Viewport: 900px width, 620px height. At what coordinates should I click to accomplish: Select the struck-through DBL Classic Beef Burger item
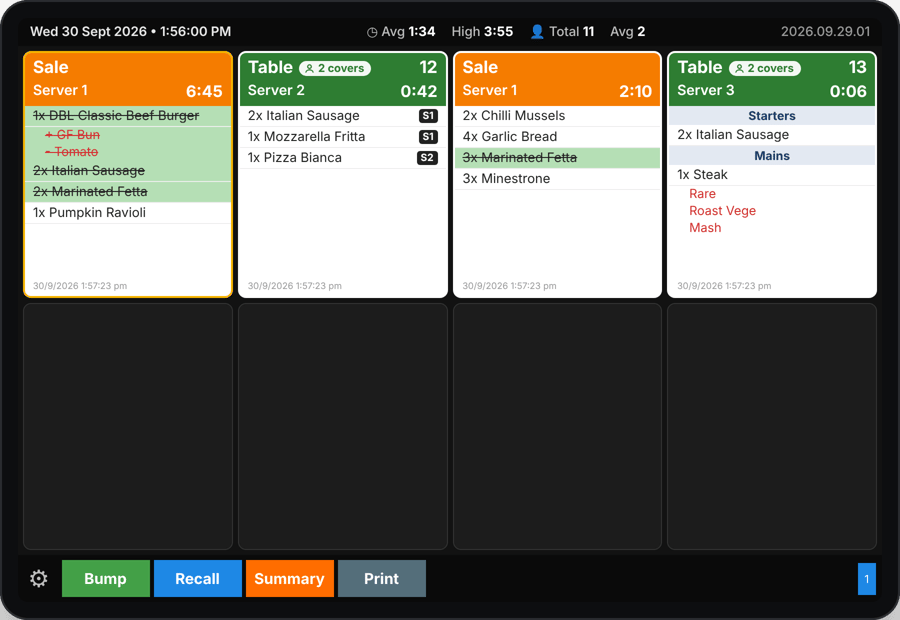128,115
